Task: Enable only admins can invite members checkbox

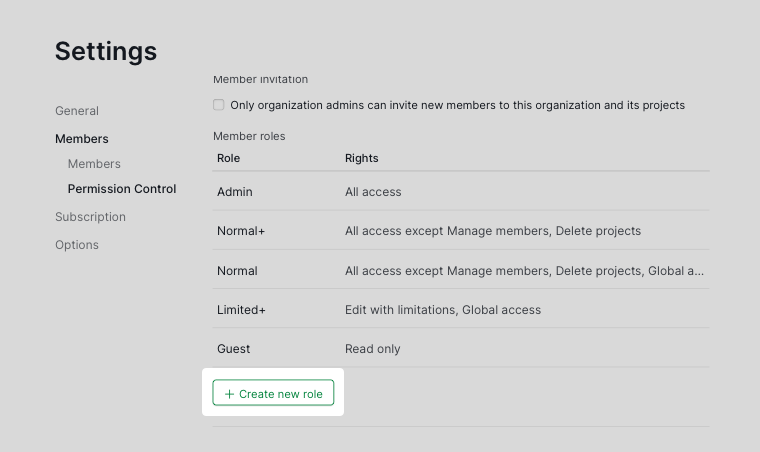Action: point(219,105)
